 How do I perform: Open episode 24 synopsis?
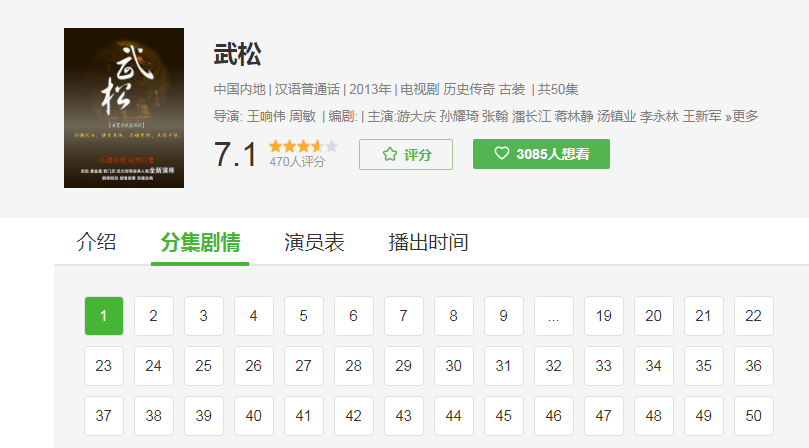pos(154,366)
